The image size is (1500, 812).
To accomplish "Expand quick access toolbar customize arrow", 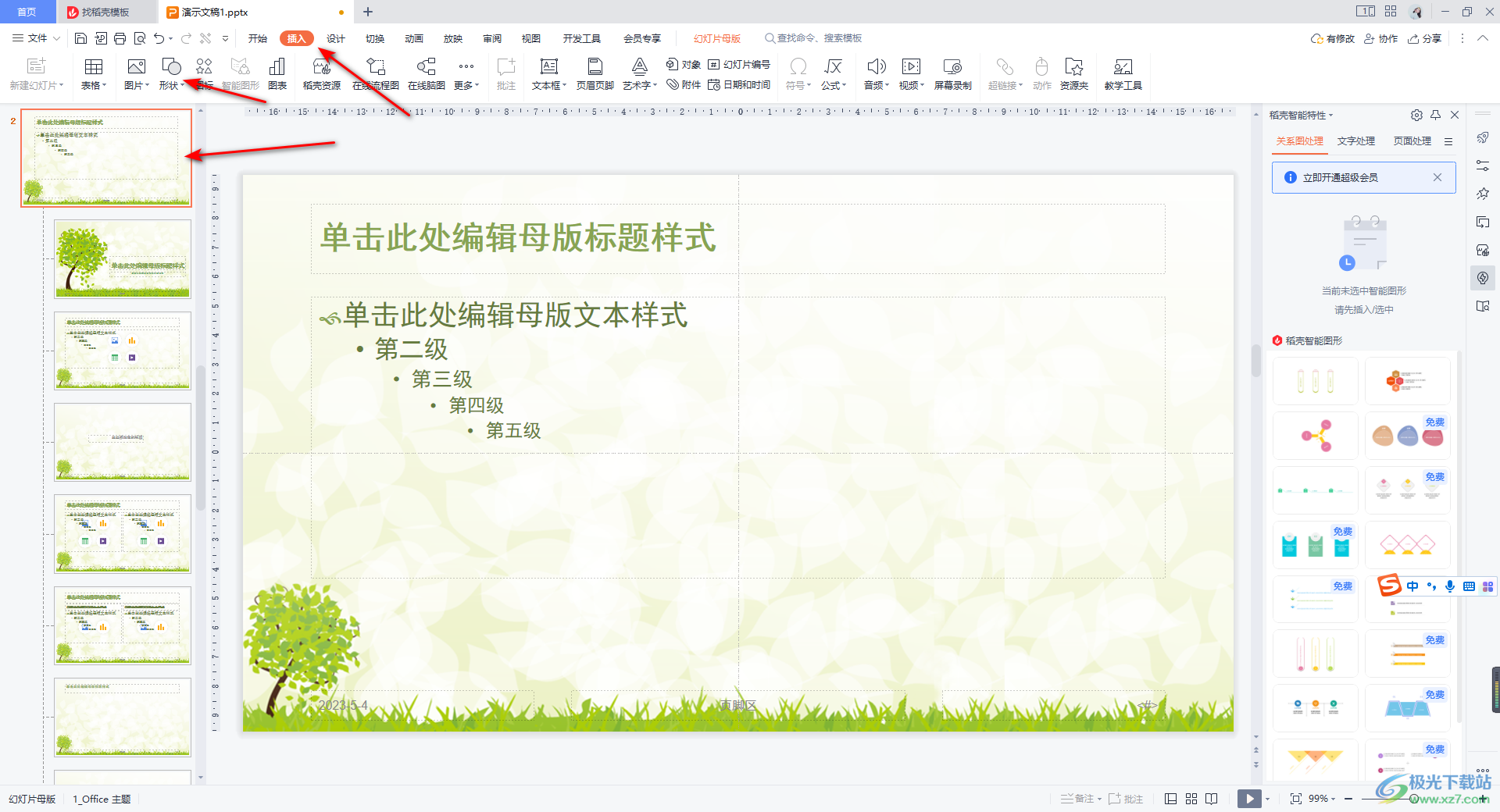I will [x=225, y=38].
